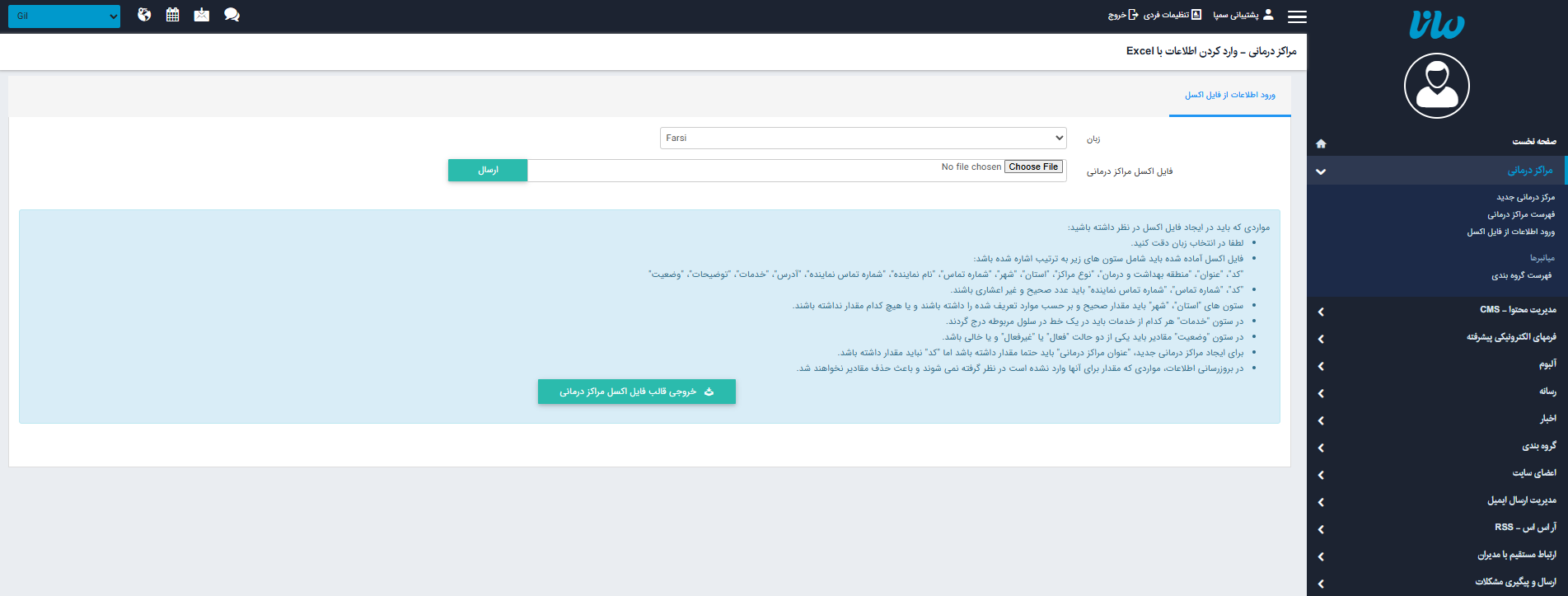This screenshot has height=596, width=1568.
Task: Click the خروج logout link
Action: [x=1122, y=15]
